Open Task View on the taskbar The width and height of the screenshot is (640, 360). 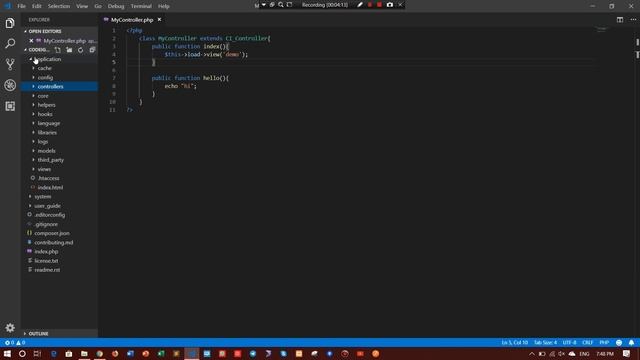click(x=37, y=354)
